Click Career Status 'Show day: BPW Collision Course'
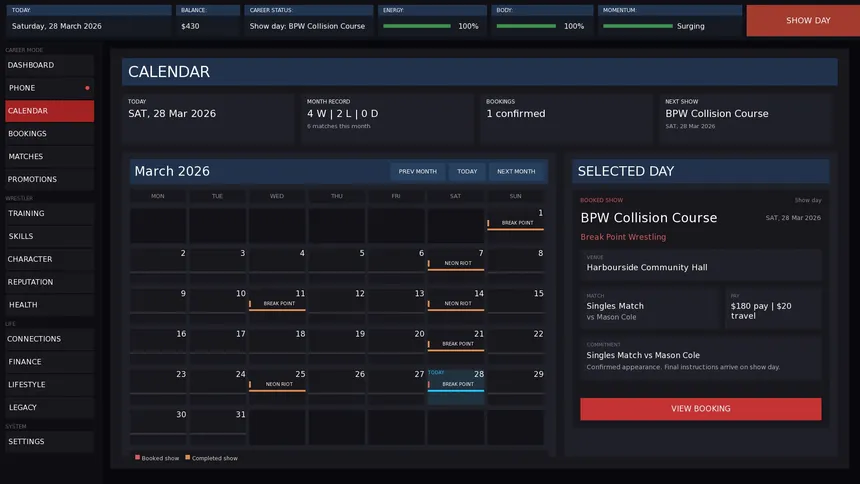This screenshot has height=484, width=860. pyautogui.click(x=307, y=26)
